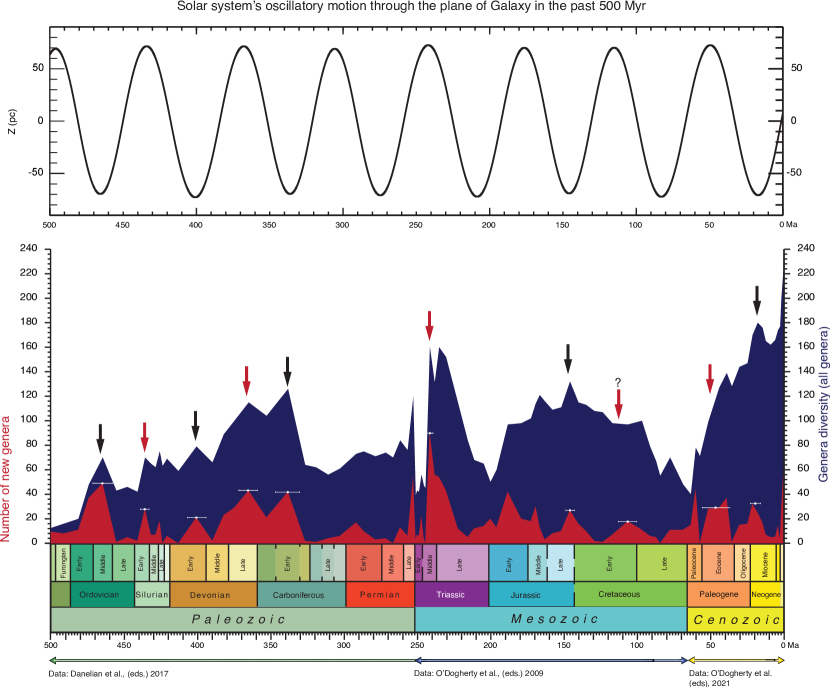
Task: Click the question mark above the Cretaceous arrow
Action: (618, 382)
